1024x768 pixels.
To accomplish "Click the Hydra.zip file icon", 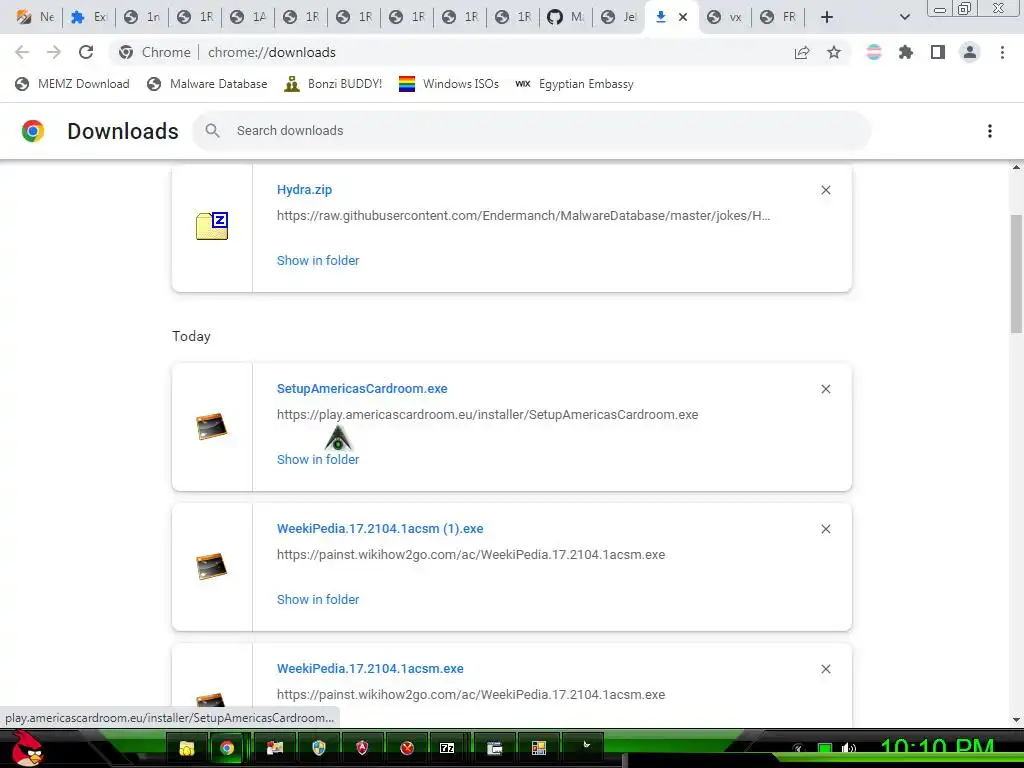I will tap(212, 226).
